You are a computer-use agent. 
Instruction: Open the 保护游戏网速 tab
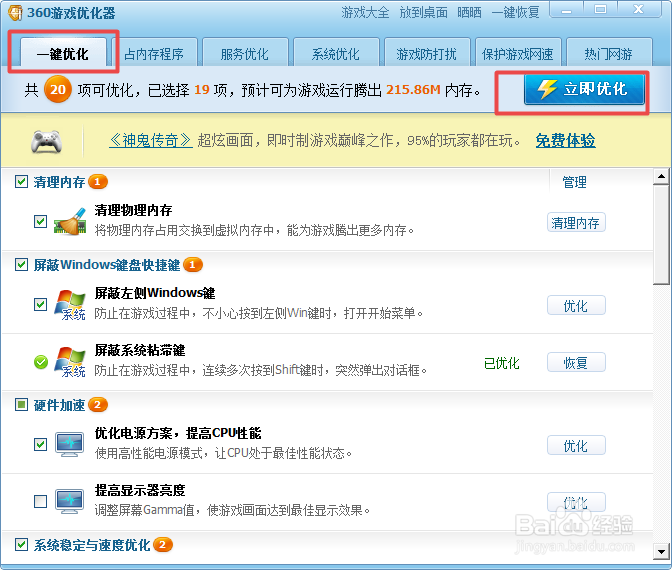(518, 53)
